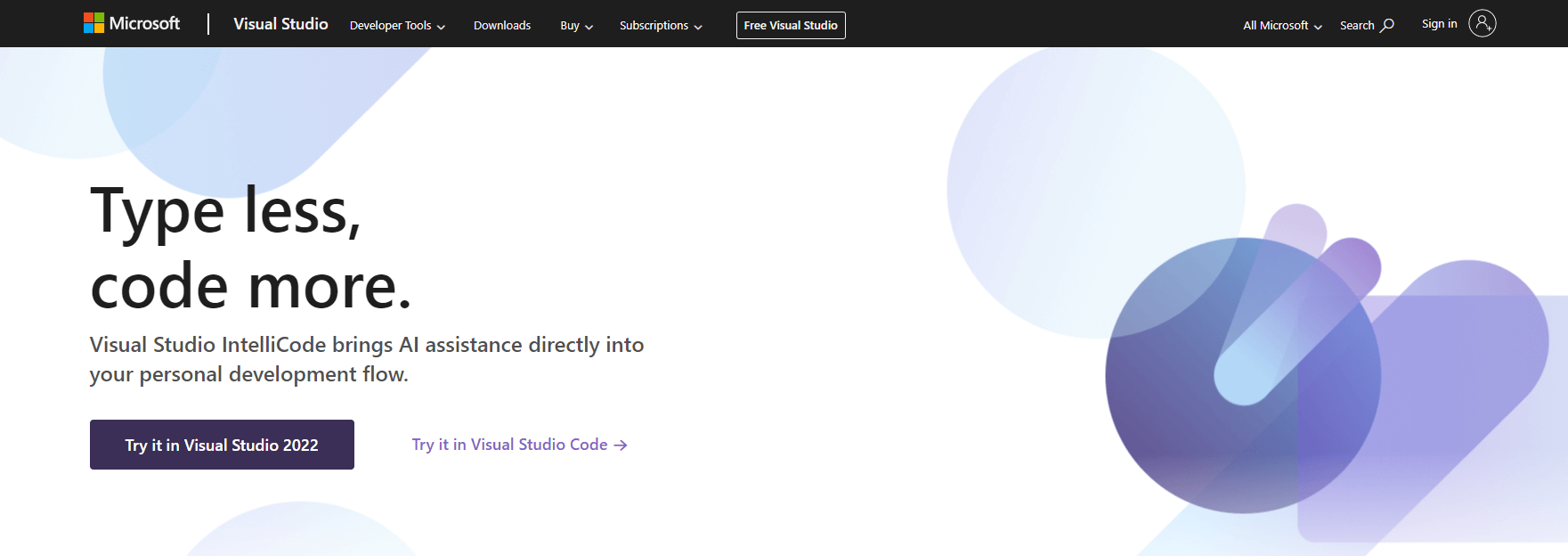Click the Free Visual Studio button
This screenshot has height=556, width=1568.
tap(791, 25)
